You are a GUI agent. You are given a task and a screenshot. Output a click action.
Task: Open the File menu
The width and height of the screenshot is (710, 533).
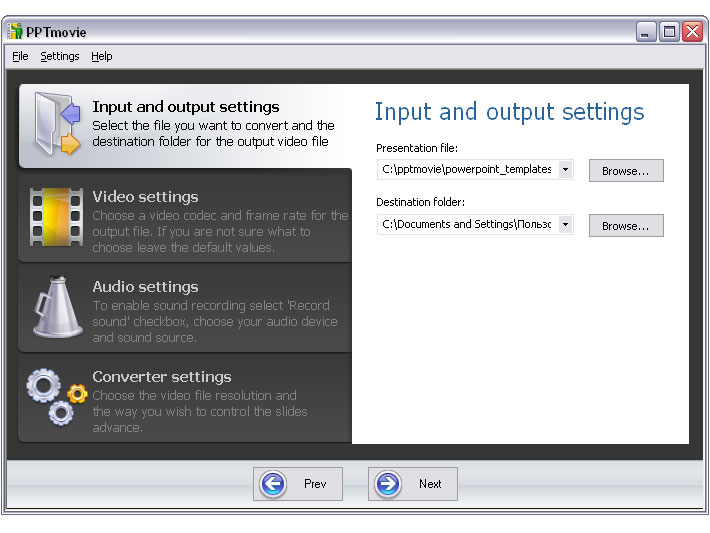(20, 56)
